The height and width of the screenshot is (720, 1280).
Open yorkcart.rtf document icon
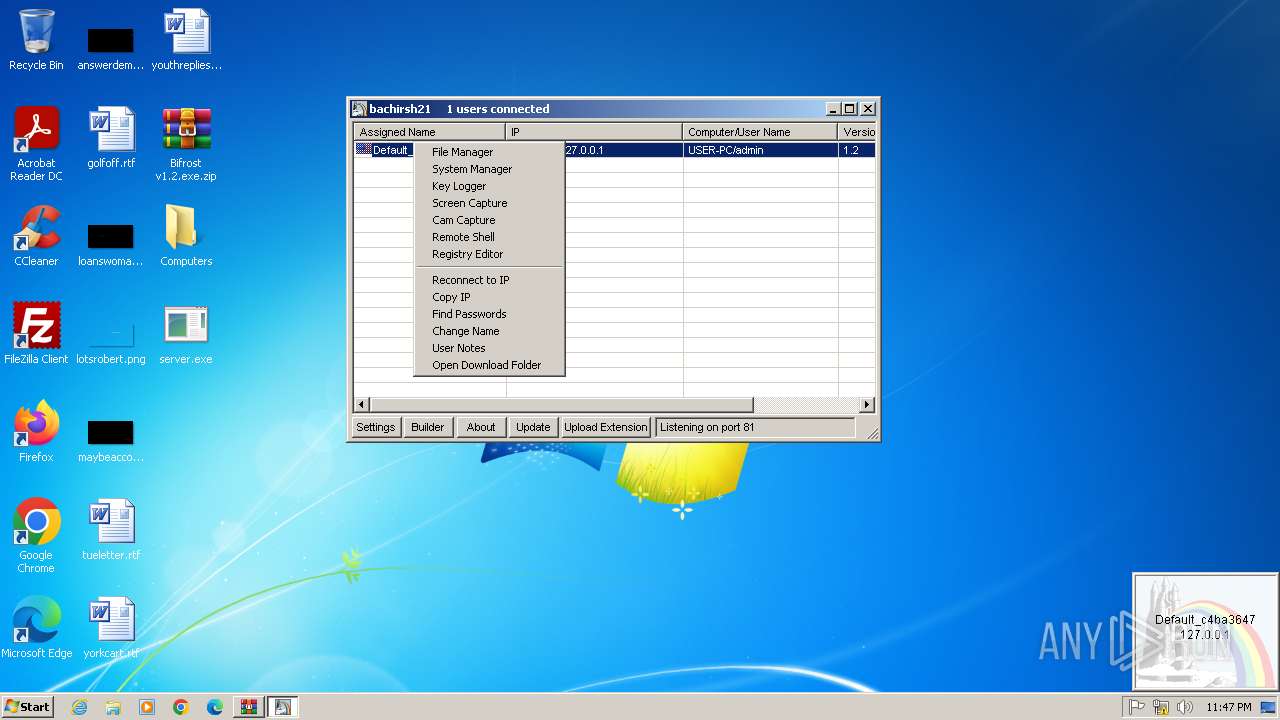pyautogui.click(x=111, y=628)
